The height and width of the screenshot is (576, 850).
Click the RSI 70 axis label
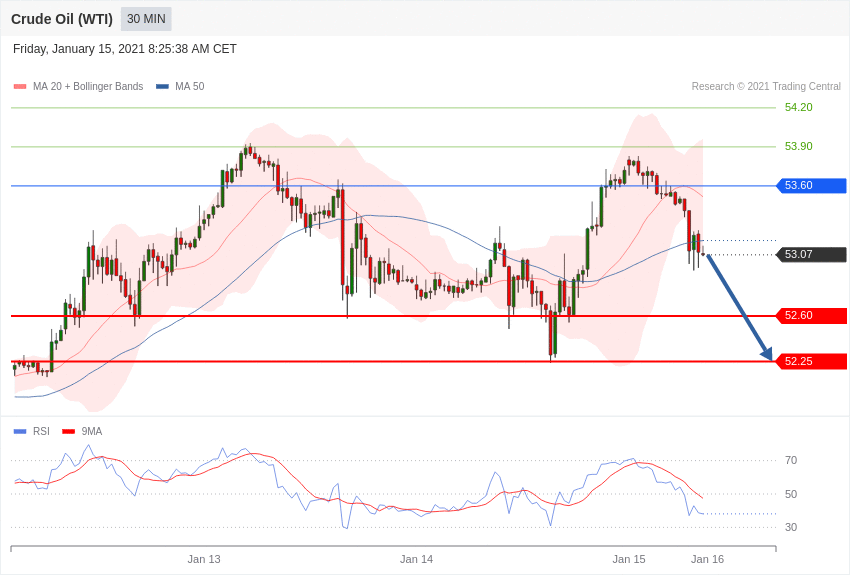pyautogui.click(x=791, y=461)
